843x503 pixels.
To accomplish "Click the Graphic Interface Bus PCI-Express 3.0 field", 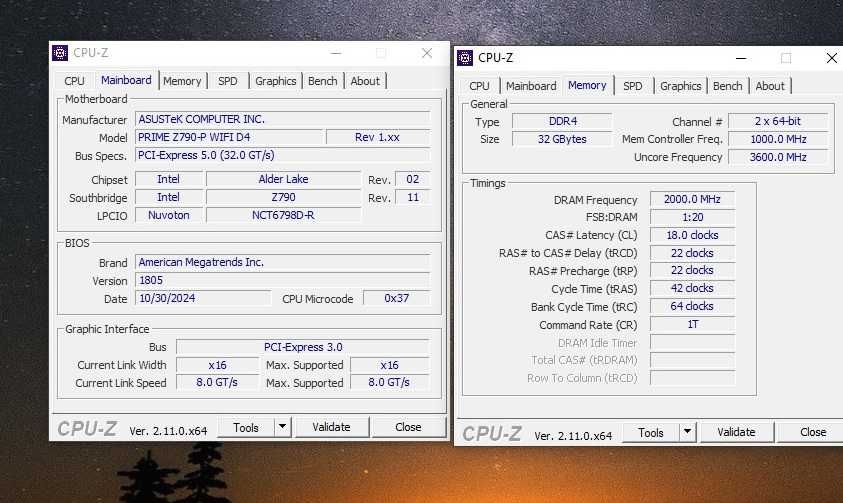I will click(303, 347).
